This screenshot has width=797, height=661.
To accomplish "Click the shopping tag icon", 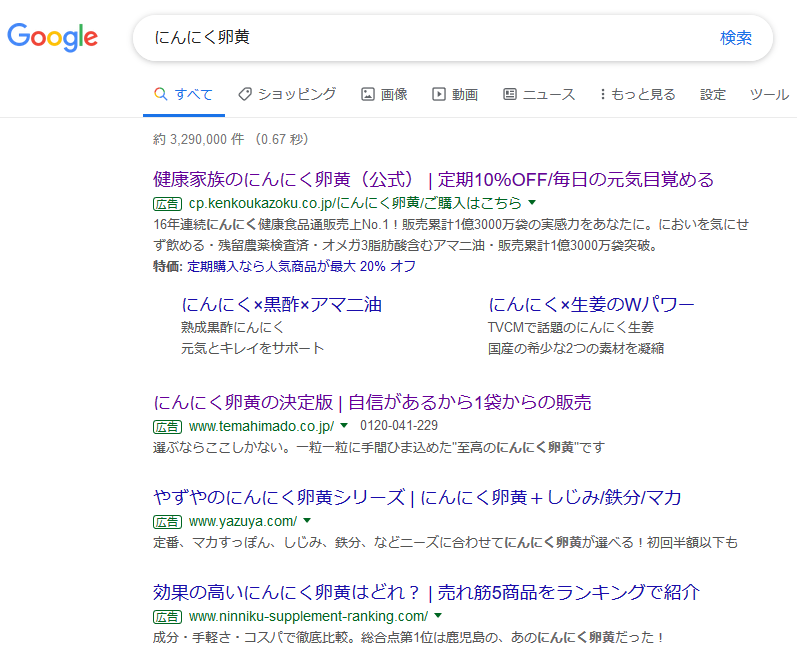I will point(245,94).
